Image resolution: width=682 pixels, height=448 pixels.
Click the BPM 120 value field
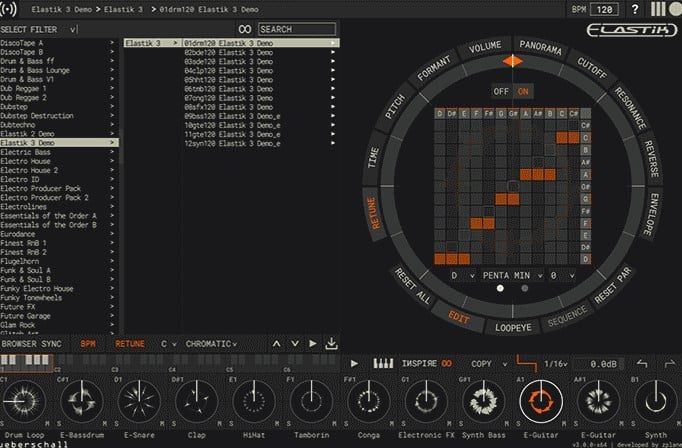click(x=604, y=9)
